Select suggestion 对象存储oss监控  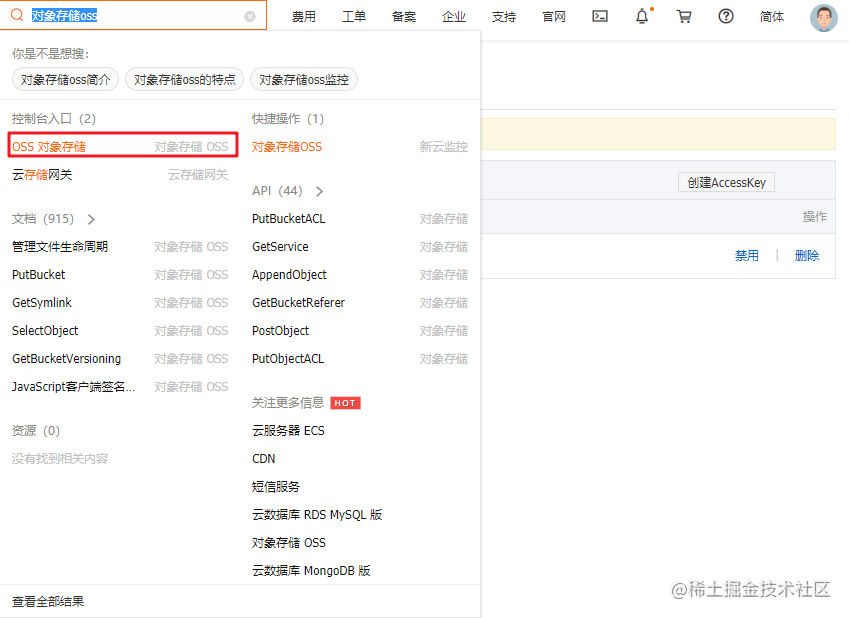[x=304, y=80]
